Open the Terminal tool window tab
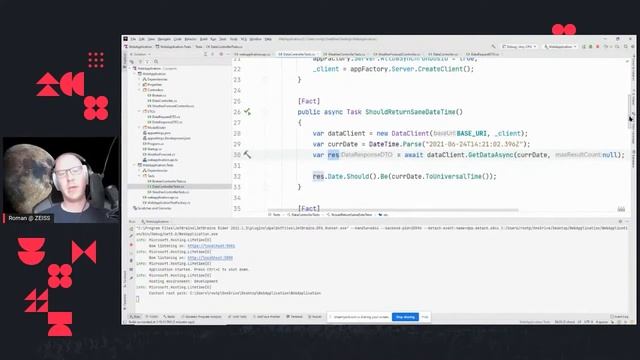640x360 pixels. coord(295,317)
